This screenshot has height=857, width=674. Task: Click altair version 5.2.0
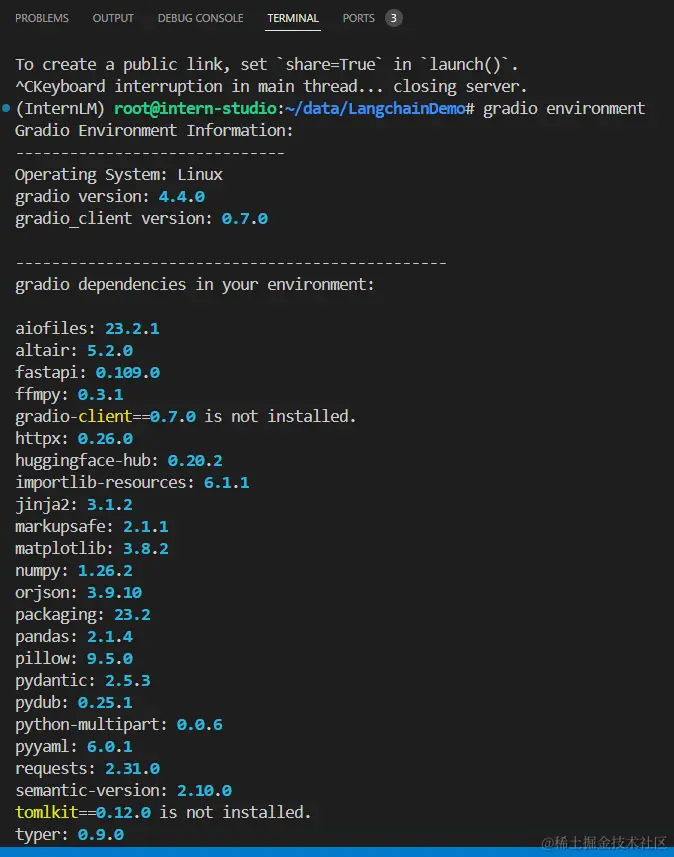coord(110,350)
